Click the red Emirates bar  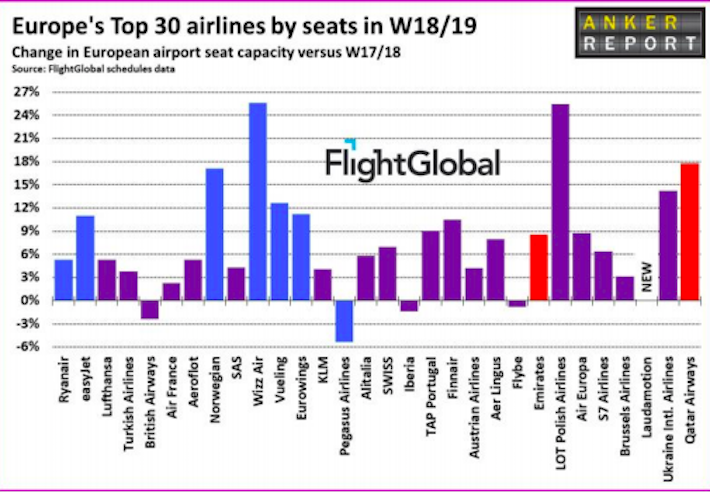tap(539, 267)
